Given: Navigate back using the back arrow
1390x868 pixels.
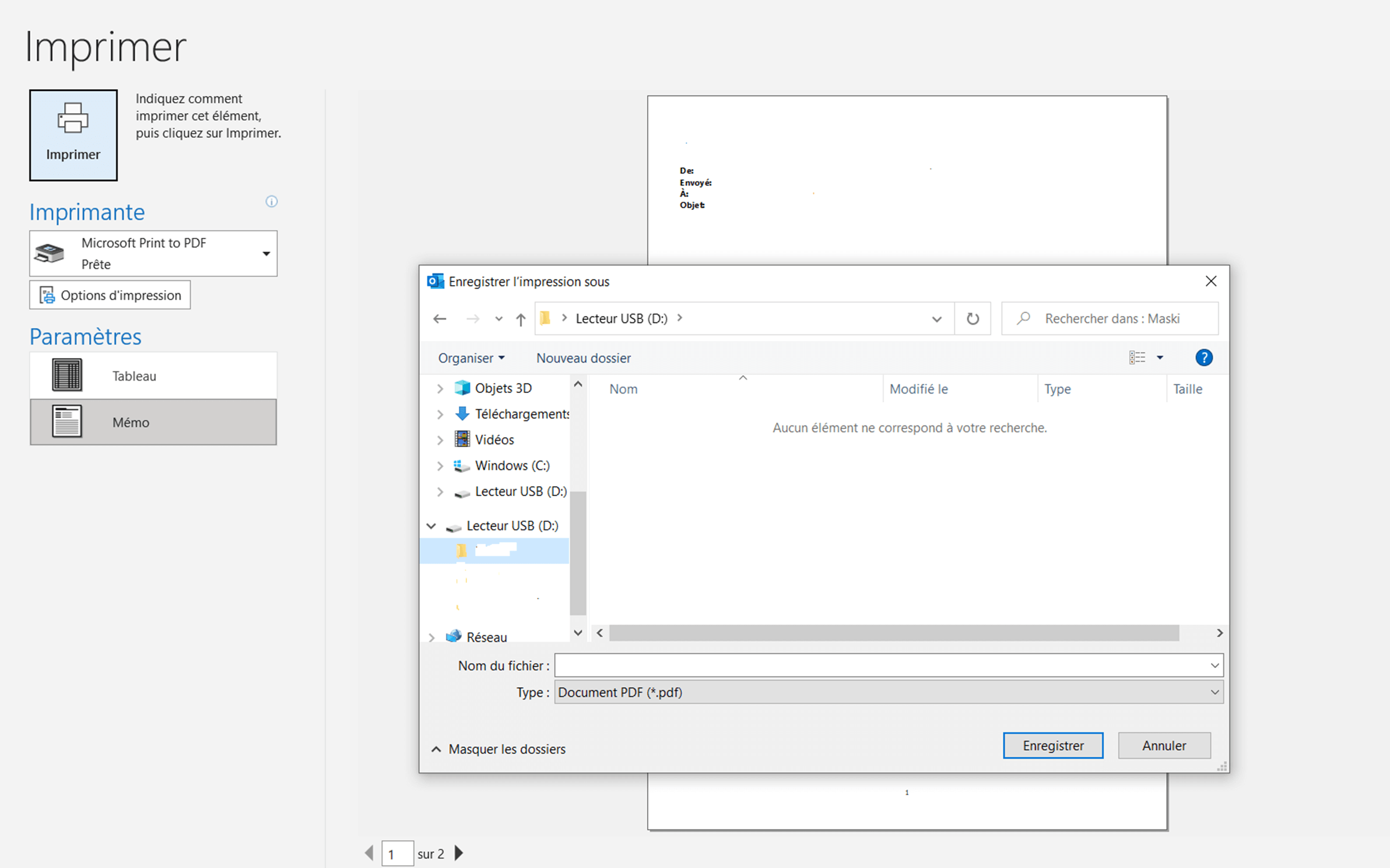Looking at the screenshot, I should pos(440,318).
